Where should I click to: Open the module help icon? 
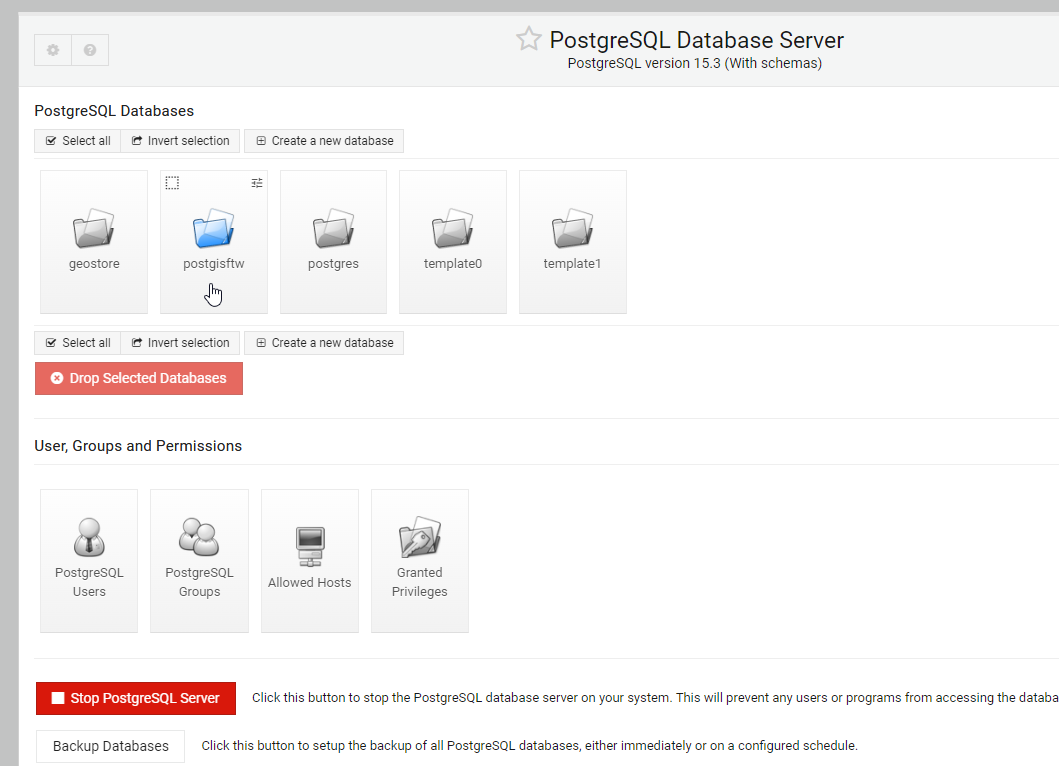[x=90, y=49]
